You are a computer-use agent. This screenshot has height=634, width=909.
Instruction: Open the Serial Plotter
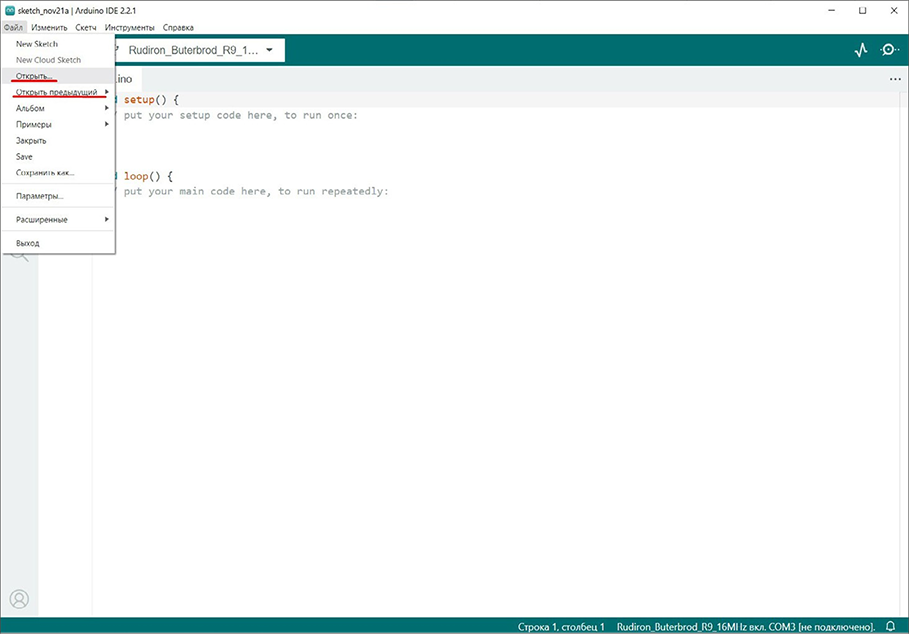click(x=861, y=50)
